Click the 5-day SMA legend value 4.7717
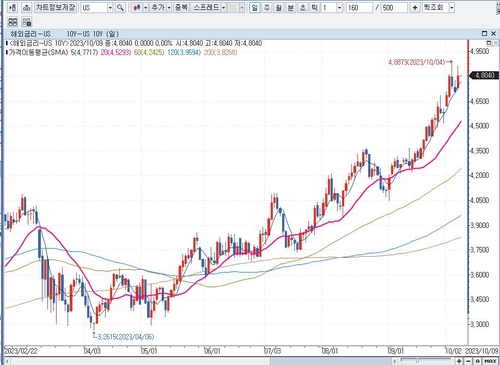Screen dimensions: 500x365 84,52
